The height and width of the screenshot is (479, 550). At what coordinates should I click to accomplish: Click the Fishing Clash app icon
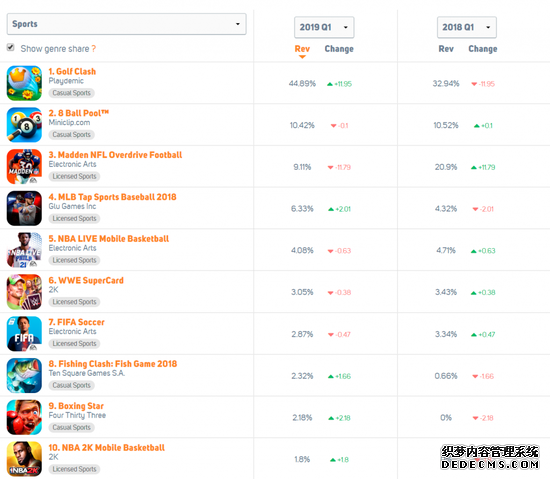point(24,376)
